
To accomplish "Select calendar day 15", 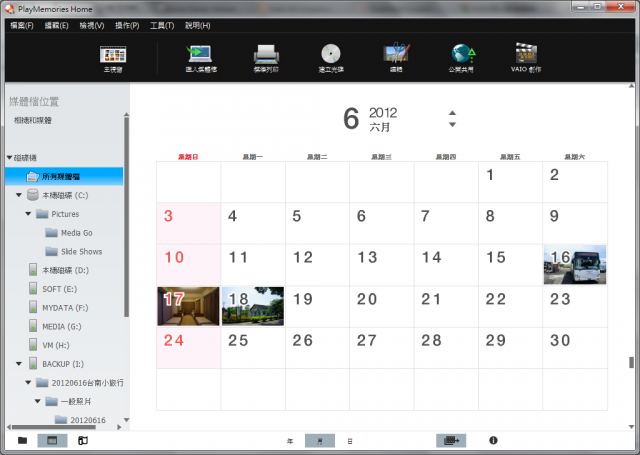I will point(510,265).
